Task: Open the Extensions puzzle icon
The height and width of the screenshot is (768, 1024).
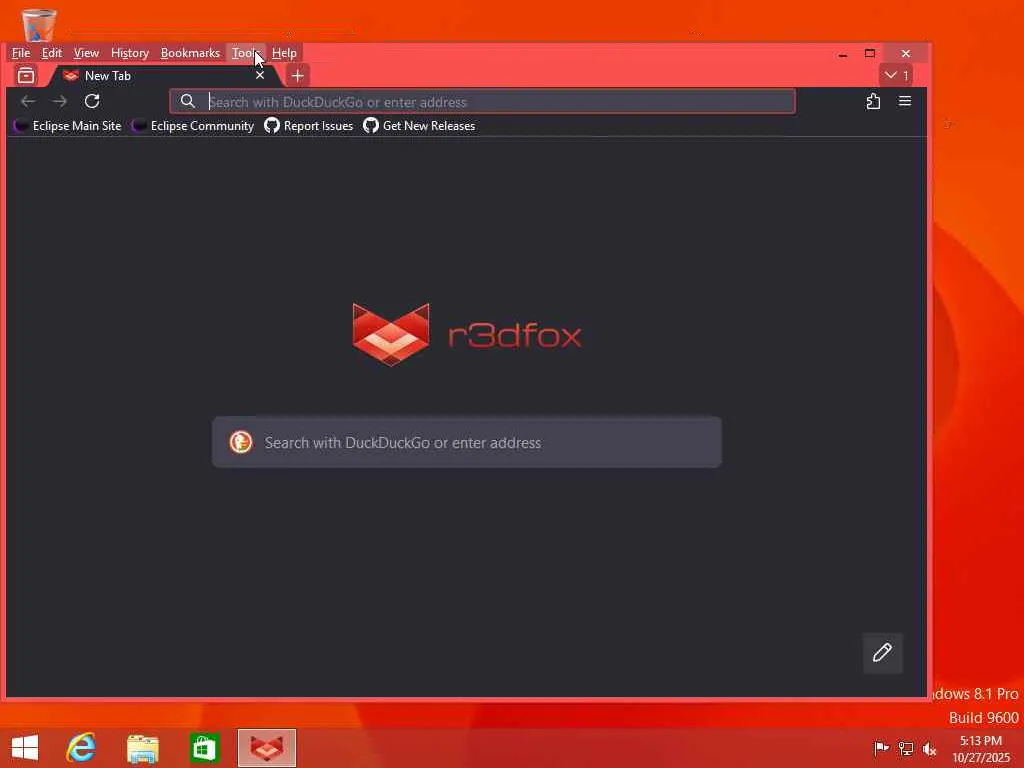Action: coord(873,101)
